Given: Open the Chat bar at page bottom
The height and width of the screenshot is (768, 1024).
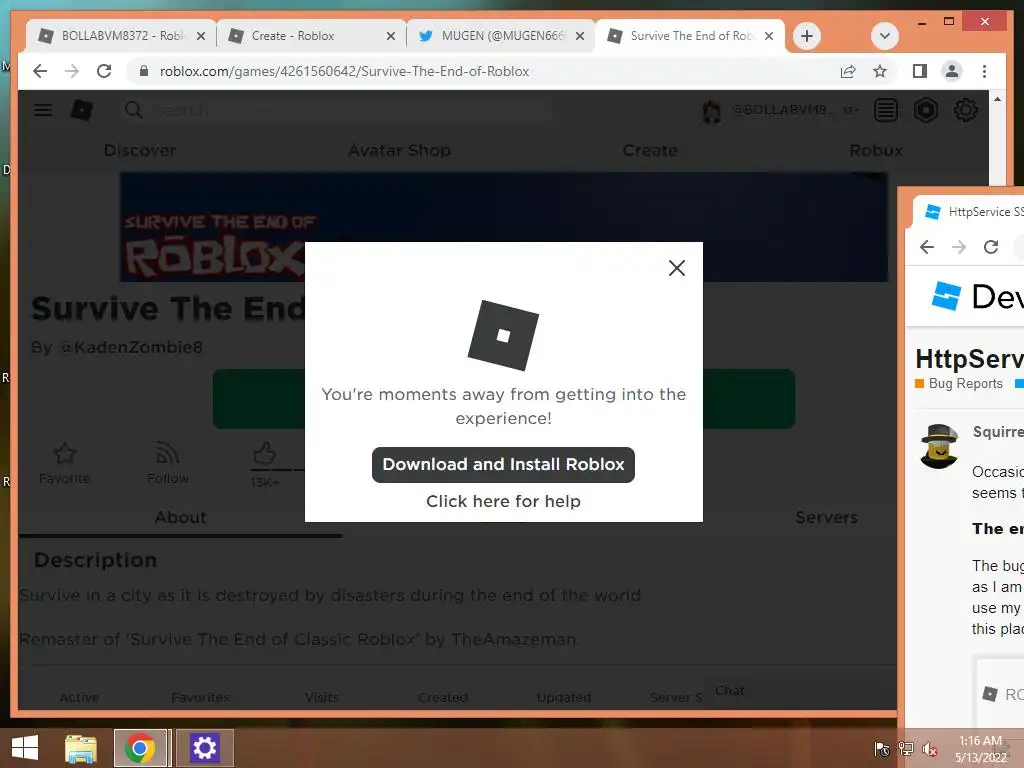Looking at the screenshot, I should tap(800, 691).
